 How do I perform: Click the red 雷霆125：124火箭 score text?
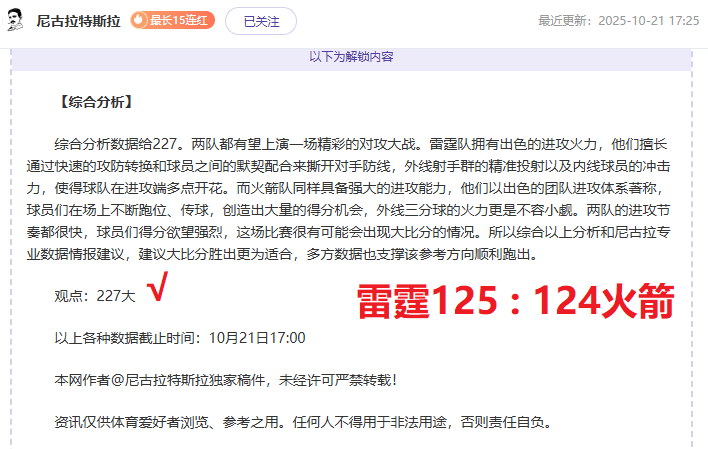point(515,301)
